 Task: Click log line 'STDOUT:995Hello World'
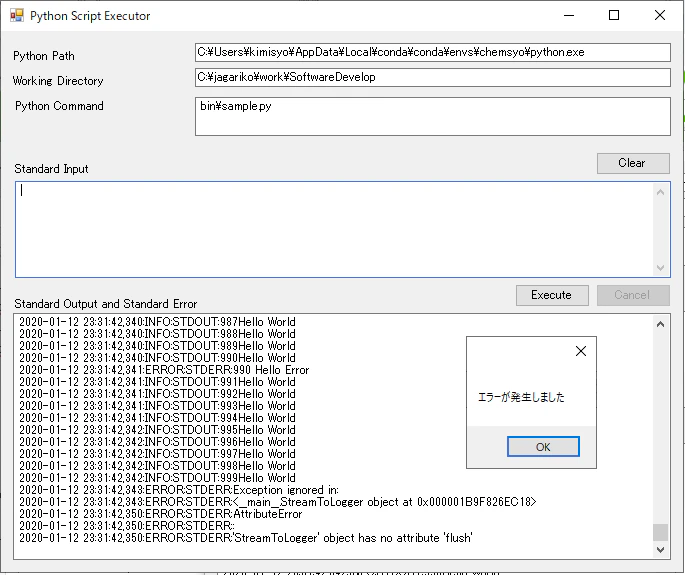click(x=157, y=430)
